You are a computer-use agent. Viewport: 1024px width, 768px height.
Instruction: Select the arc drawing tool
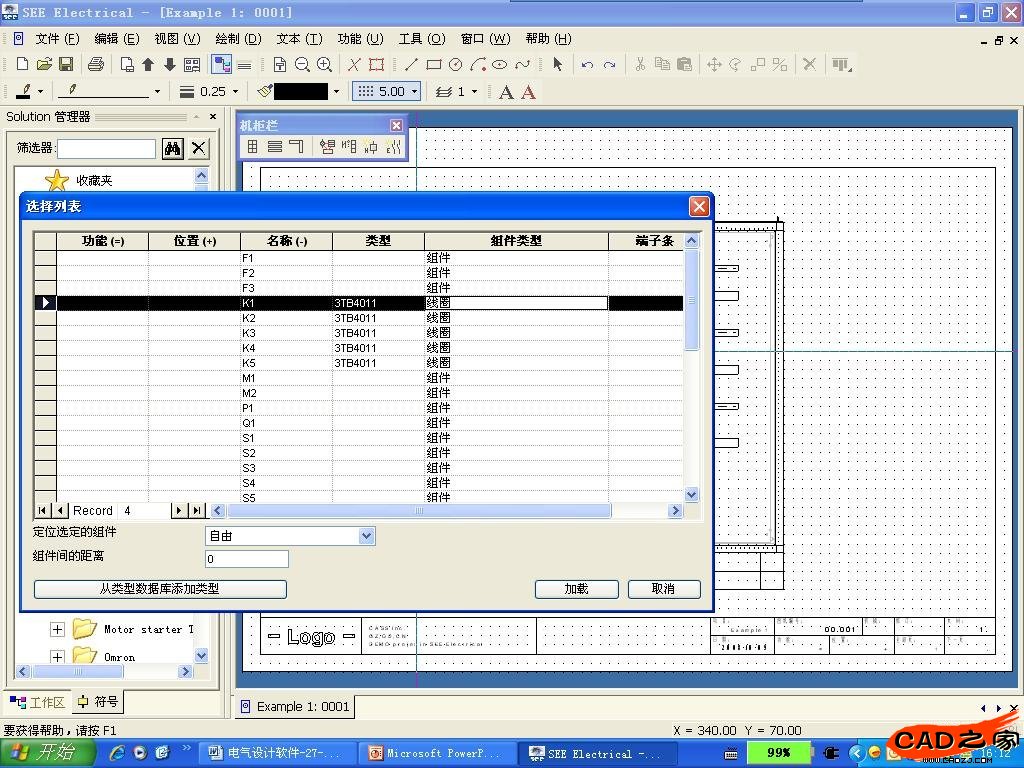[478, 64]
